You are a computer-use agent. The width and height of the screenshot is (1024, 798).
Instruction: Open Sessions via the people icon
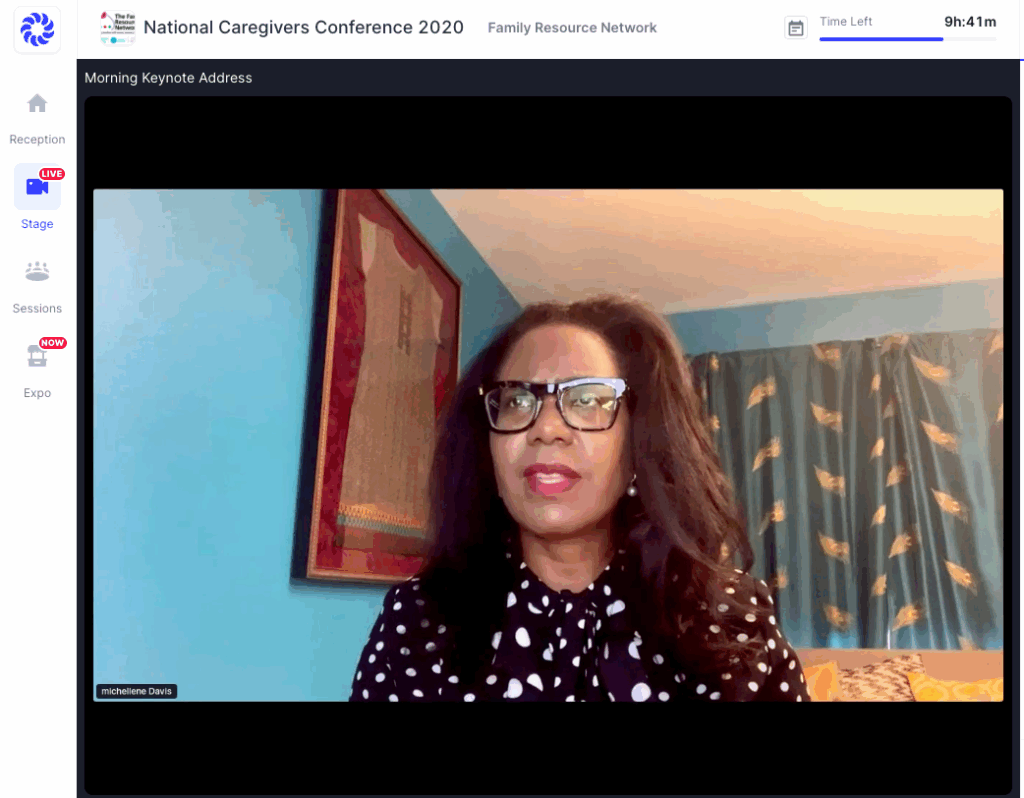click(x=37, y=271)
